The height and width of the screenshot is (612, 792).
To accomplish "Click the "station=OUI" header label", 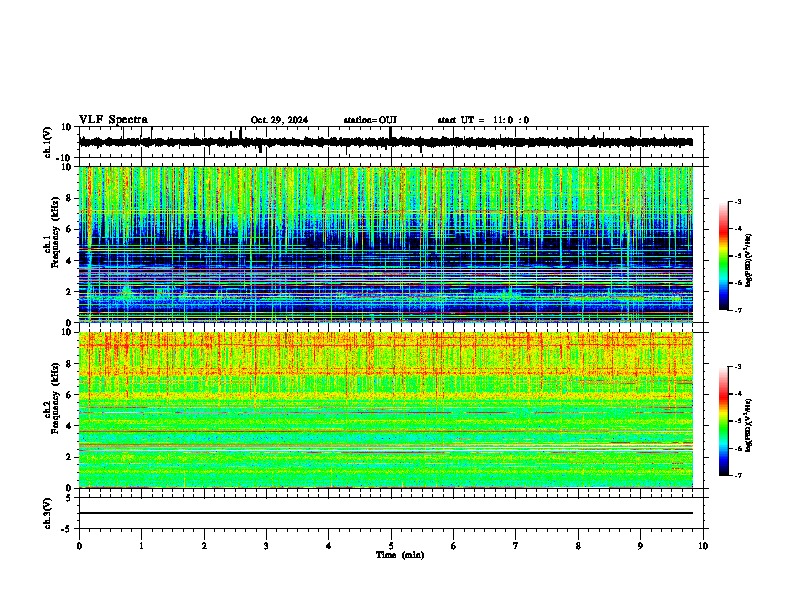I will click(370, 120).
